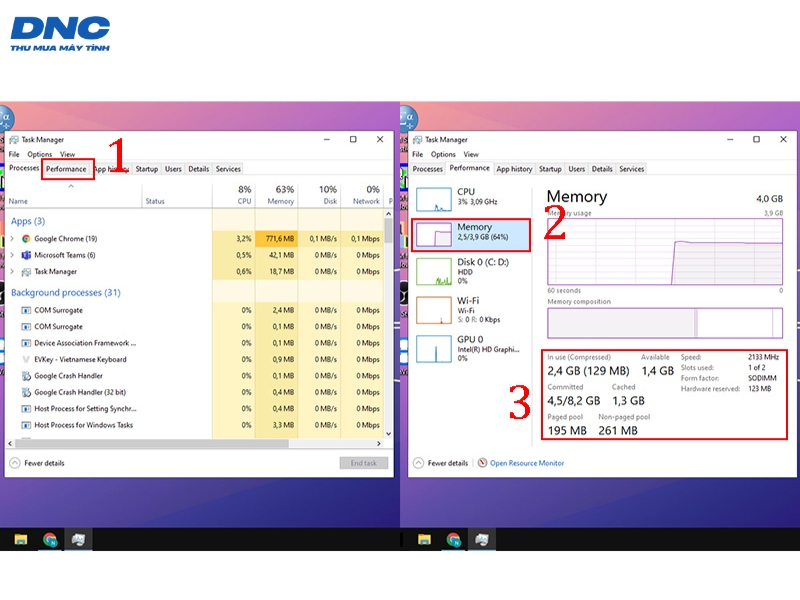The image size is (800, 600).
Task: Click vertical scrollbar down arrow in process list
Action: coord(389,434)
